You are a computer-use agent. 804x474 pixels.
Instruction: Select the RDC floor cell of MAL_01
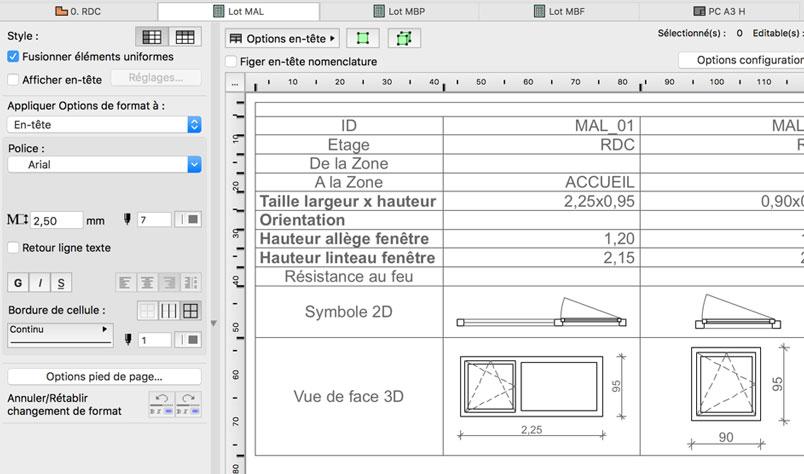(x=541, y=145)
